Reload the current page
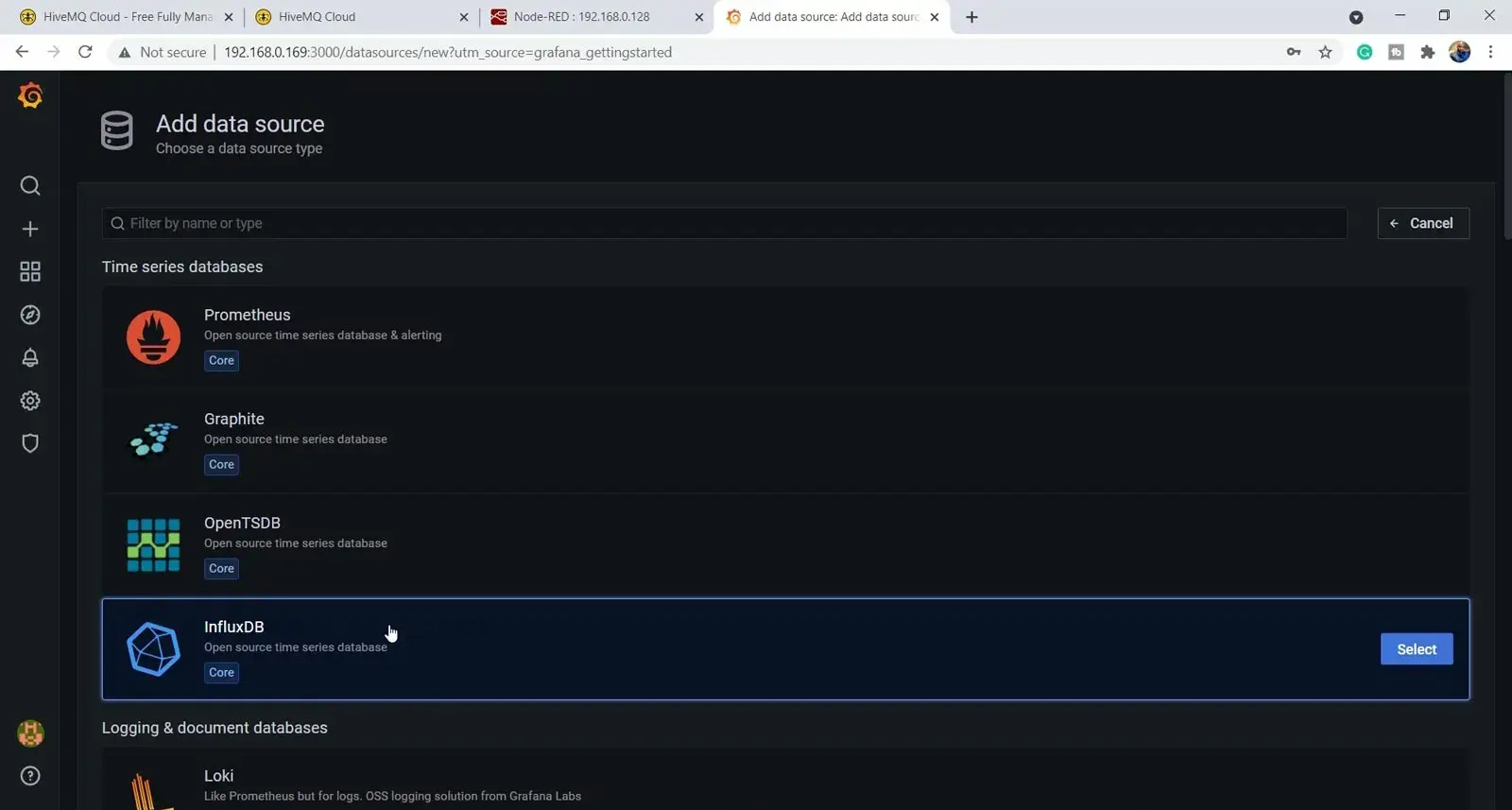This screenshot has height=810, width=1512. [85, 52]
